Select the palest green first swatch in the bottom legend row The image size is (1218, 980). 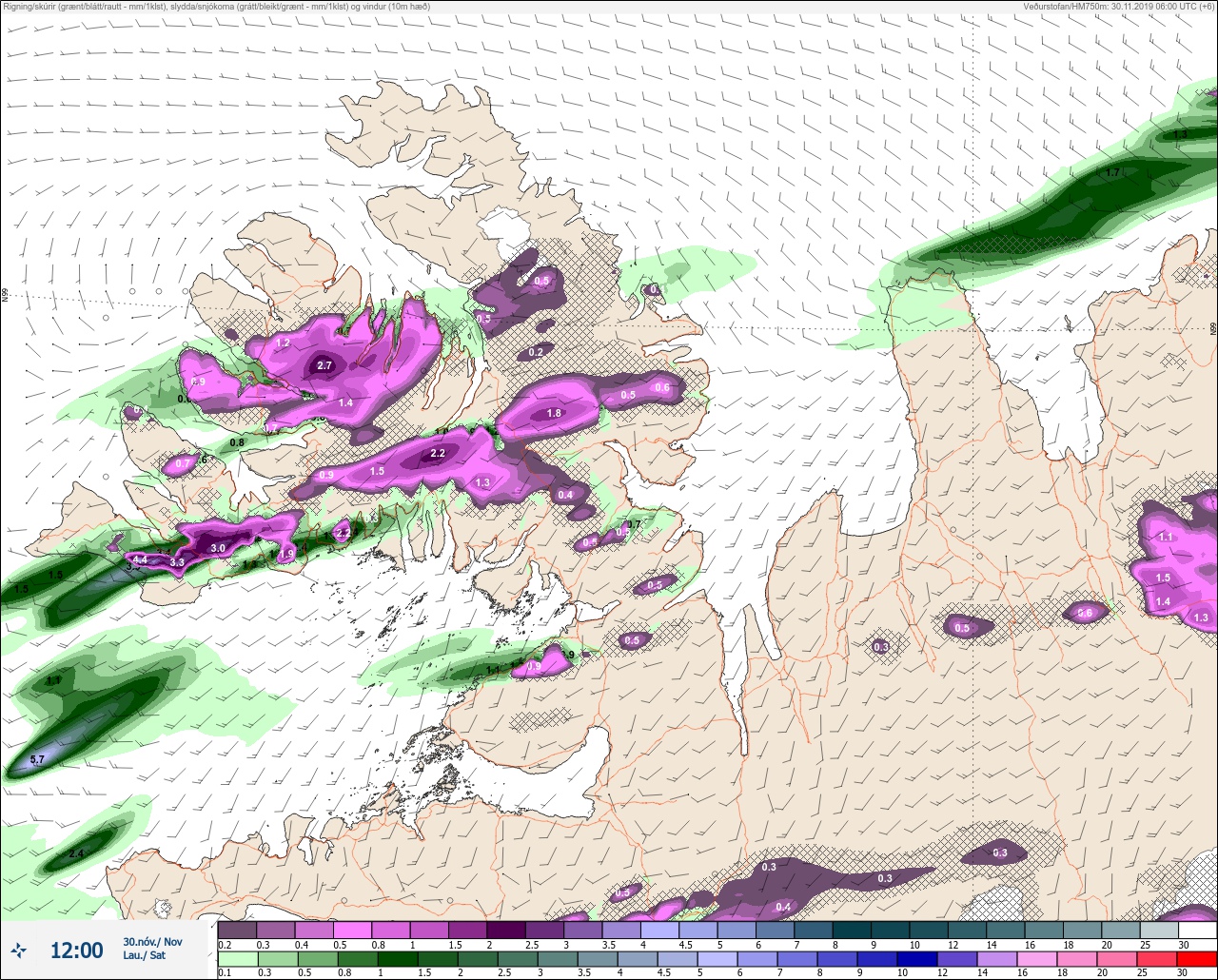coord(237,960)
